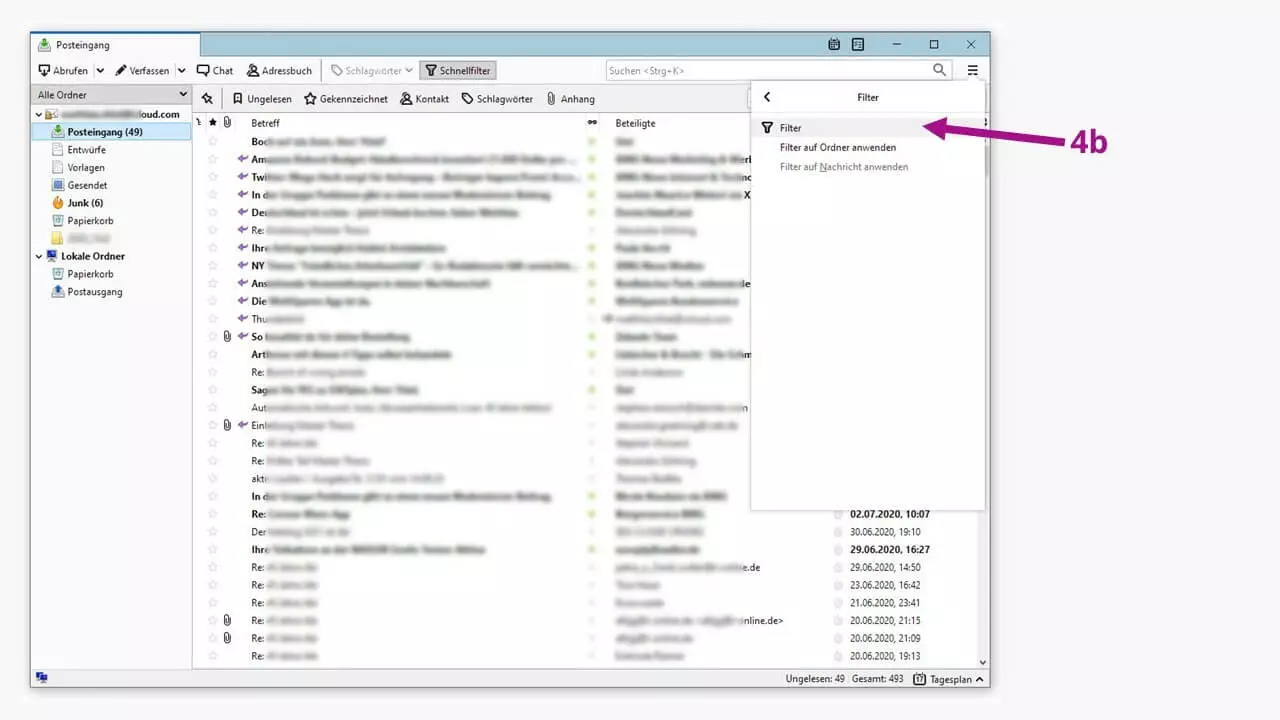This screenshot has height=720, width=1280.
Task: Star the message dated 29.06.2020, 14:50
Action: pyautogui.click(x=212, y=567)
